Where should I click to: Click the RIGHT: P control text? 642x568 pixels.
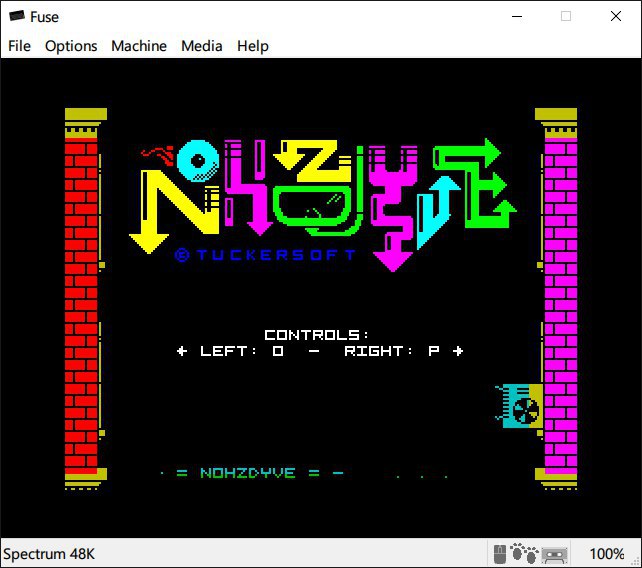[x=392, y=351]
